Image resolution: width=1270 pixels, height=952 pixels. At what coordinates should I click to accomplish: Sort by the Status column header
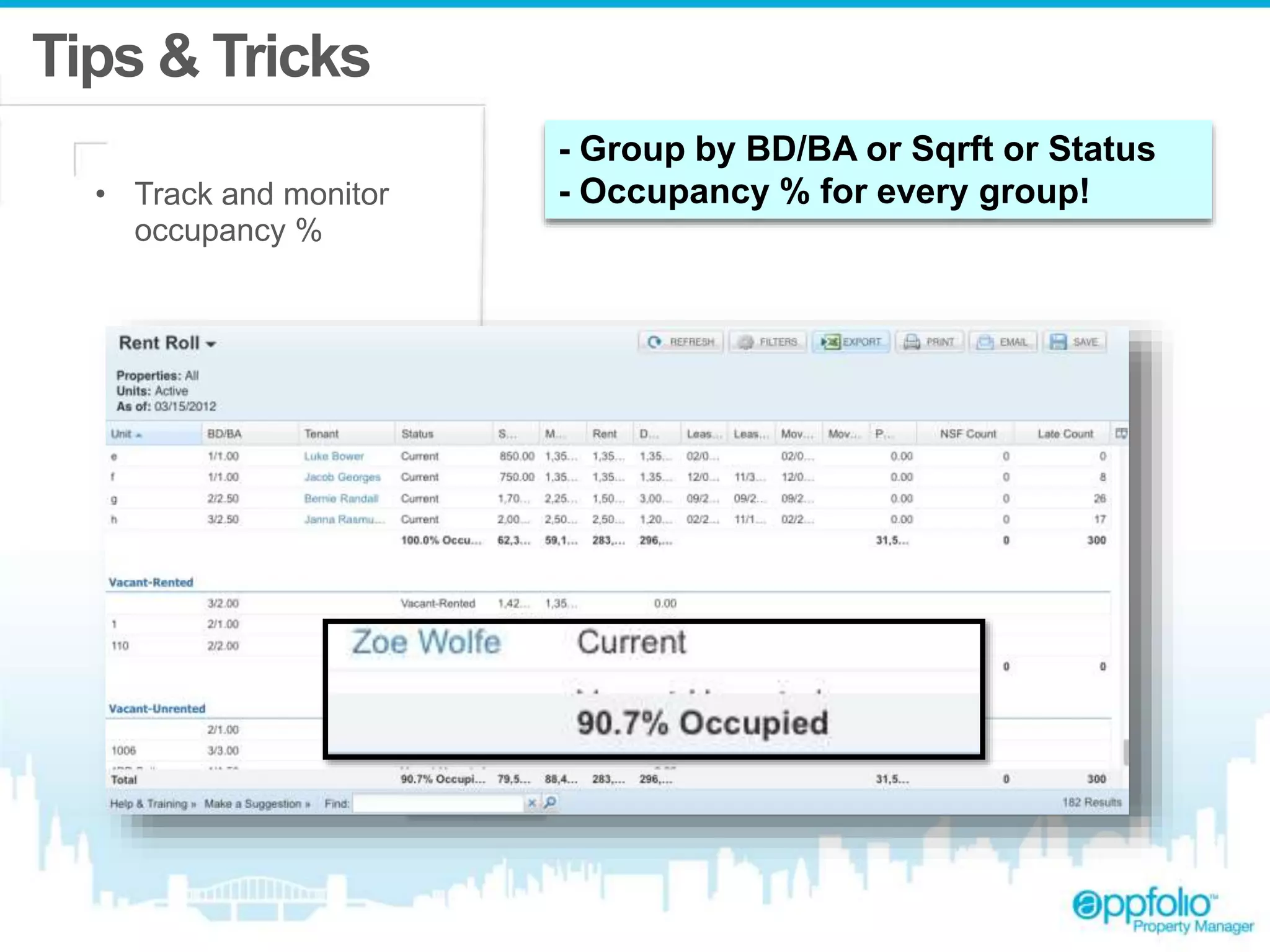444,434
